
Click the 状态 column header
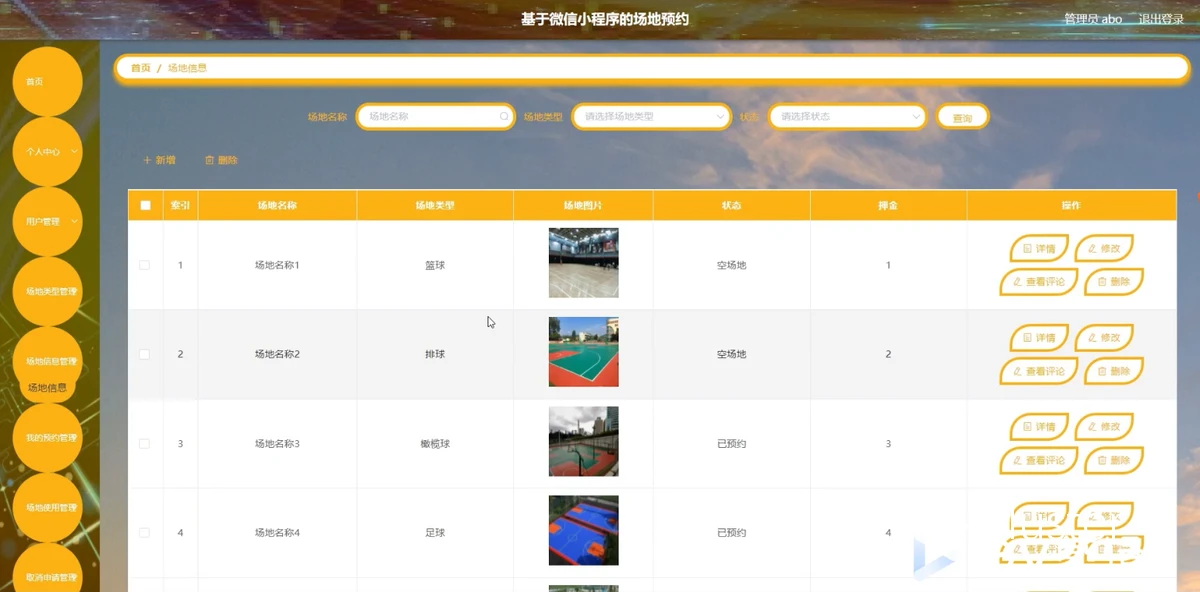[731, 205]
